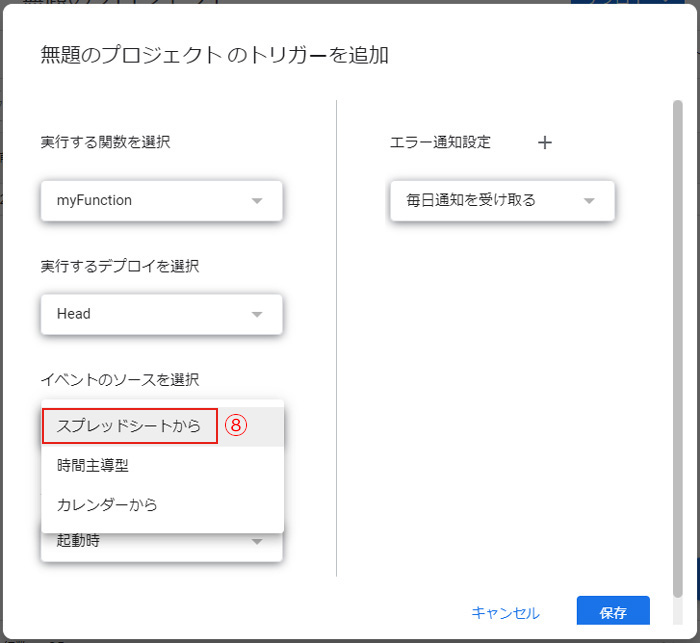Screen dimensions: 700x643
Task: Click the 実行する関数を選択 label
Action: click(105, 142)
